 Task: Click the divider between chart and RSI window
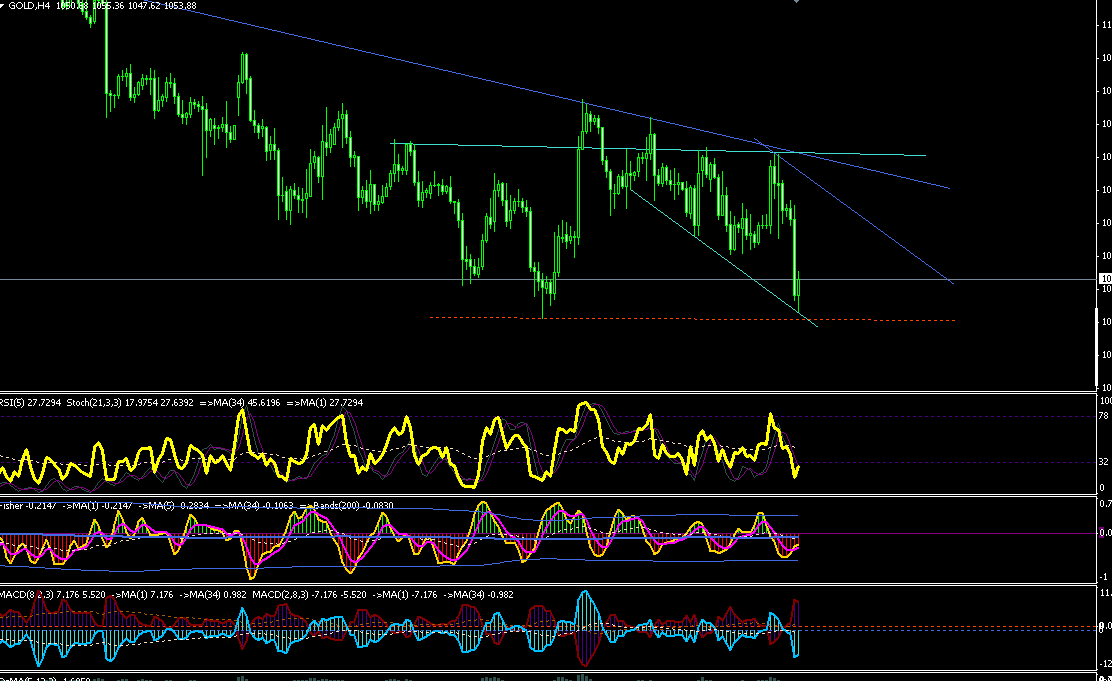(x=549, y=393)
